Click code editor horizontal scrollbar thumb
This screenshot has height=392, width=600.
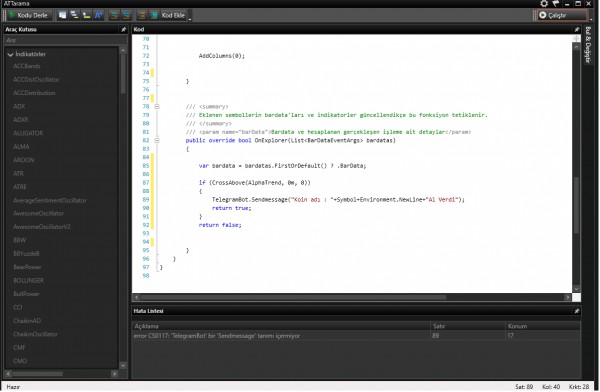[x=293, y=297]
